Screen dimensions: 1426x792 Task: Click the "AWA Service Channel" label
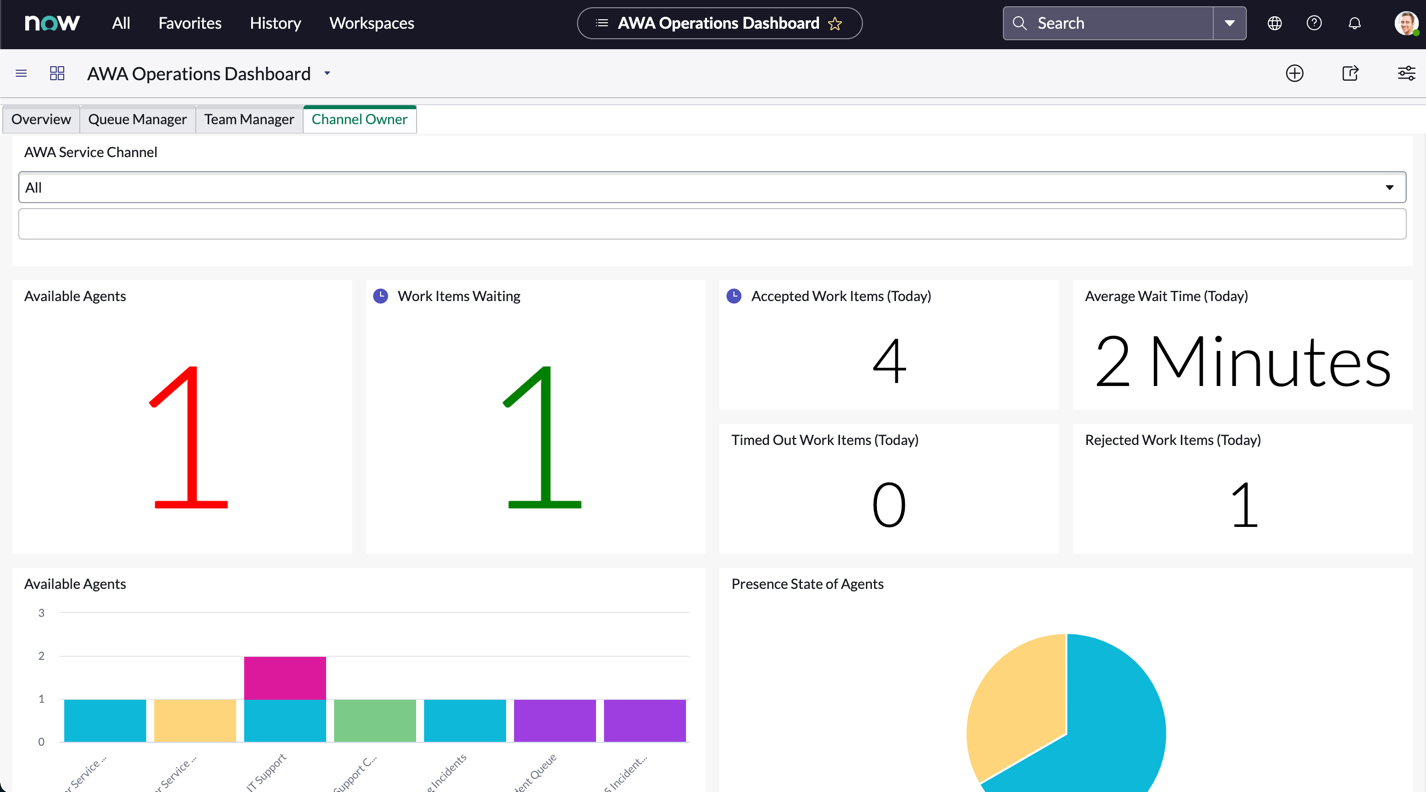coord(91,152)
